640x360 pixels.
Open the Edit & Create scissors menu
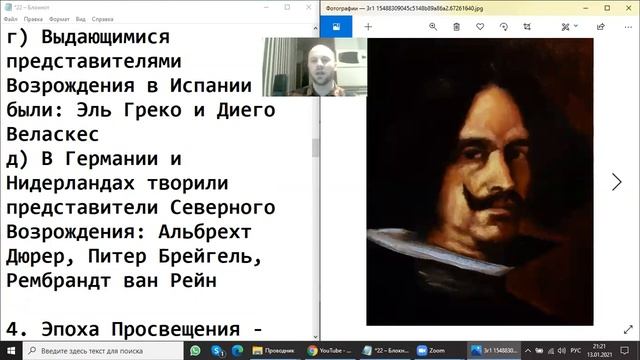click(569, 27)
